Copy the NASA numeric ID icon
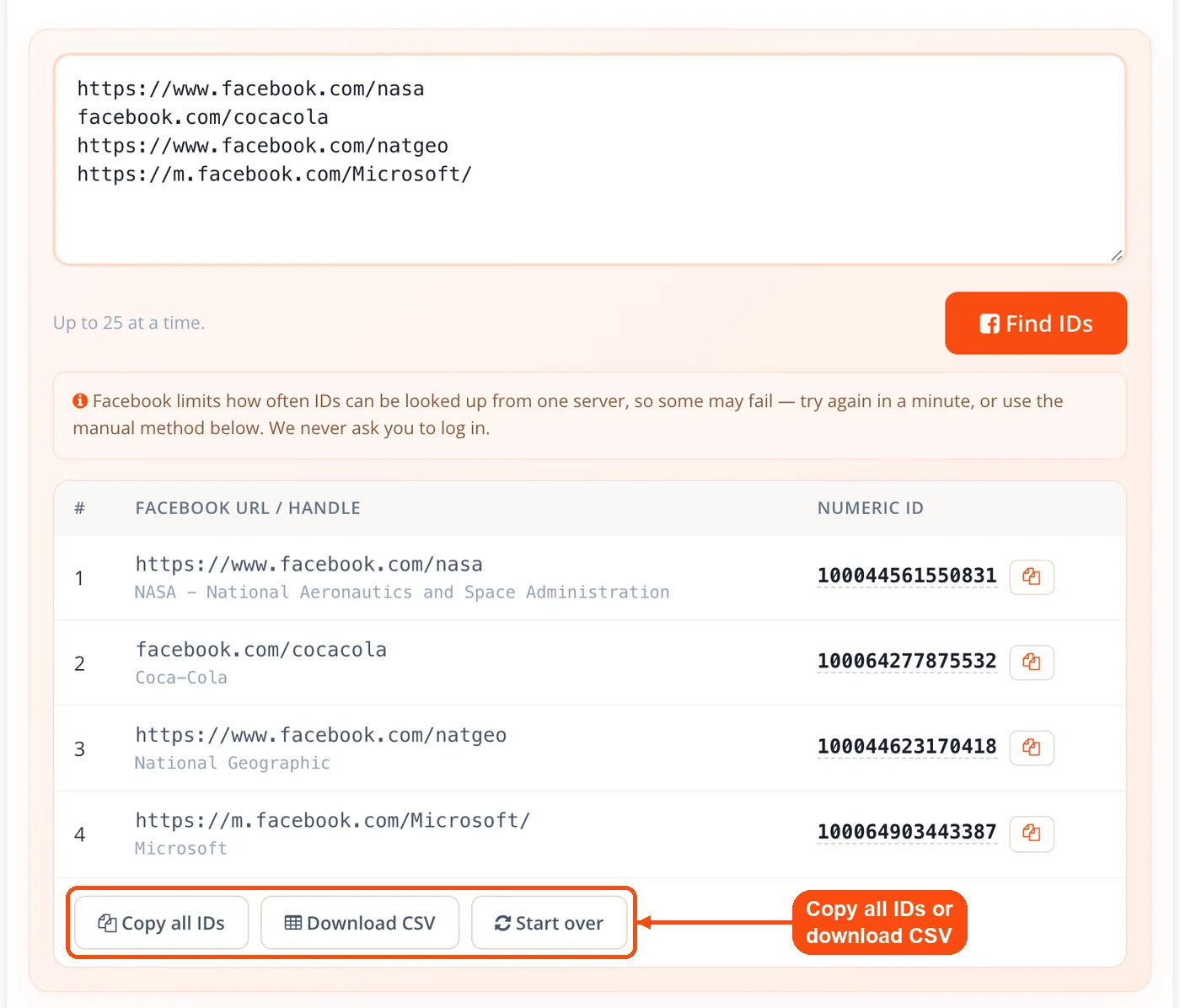The height and width of the screenshot is (1008, 1180). (x=1032, y=576)
